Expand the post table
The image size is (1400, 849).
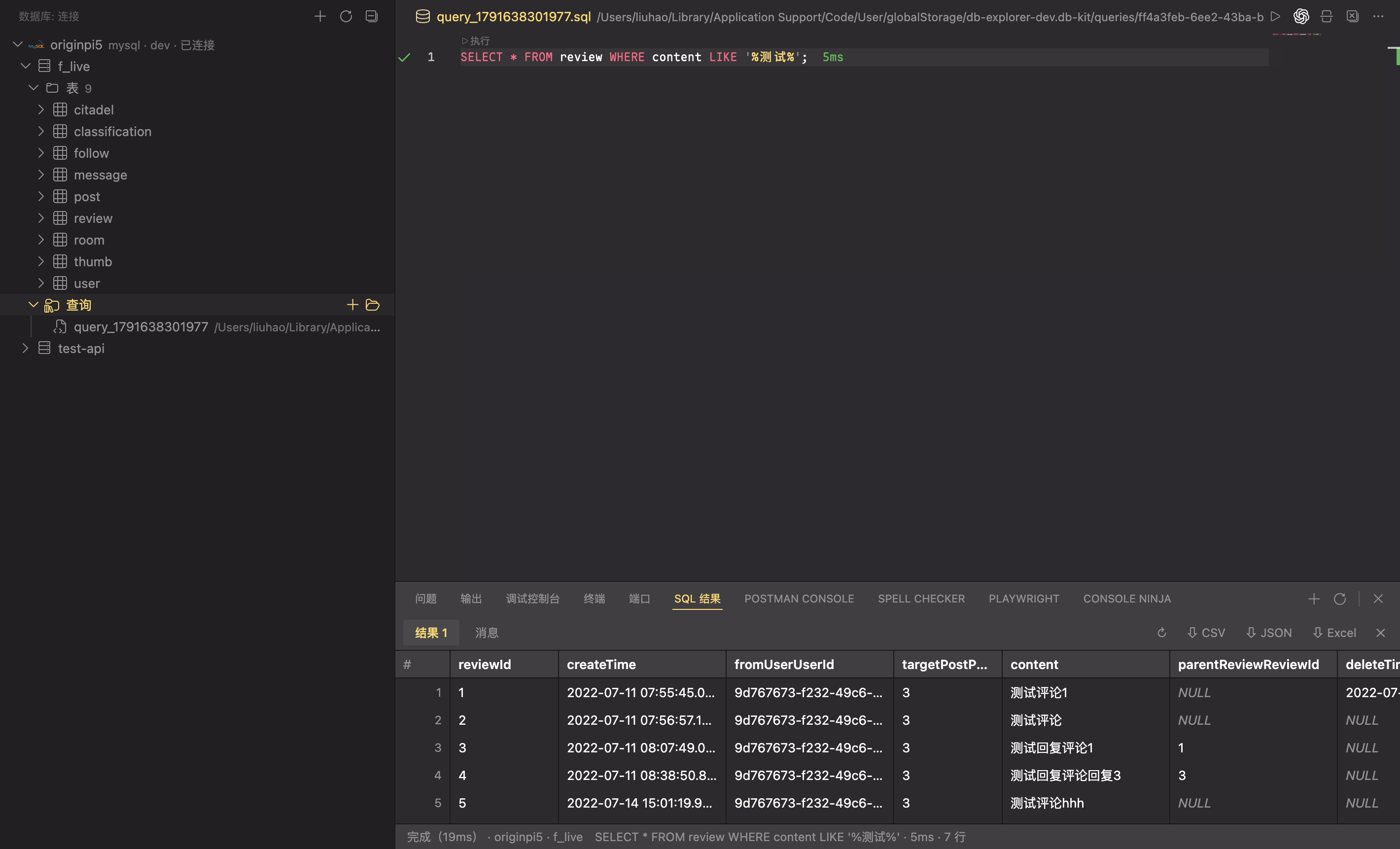coord(41,196)
